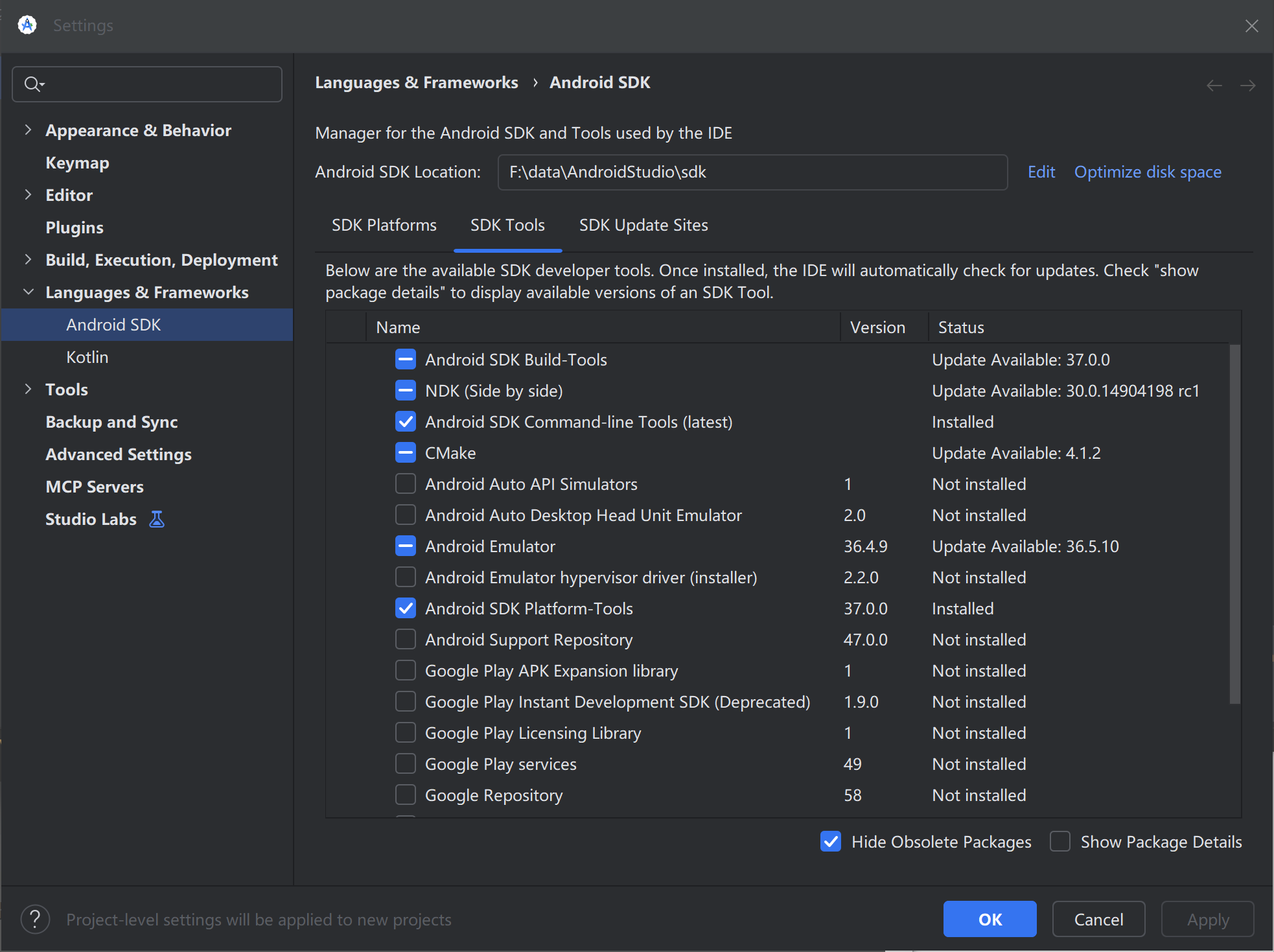
Task: Expand Build, Execution, Deployment section
Action: coord(28,260)
